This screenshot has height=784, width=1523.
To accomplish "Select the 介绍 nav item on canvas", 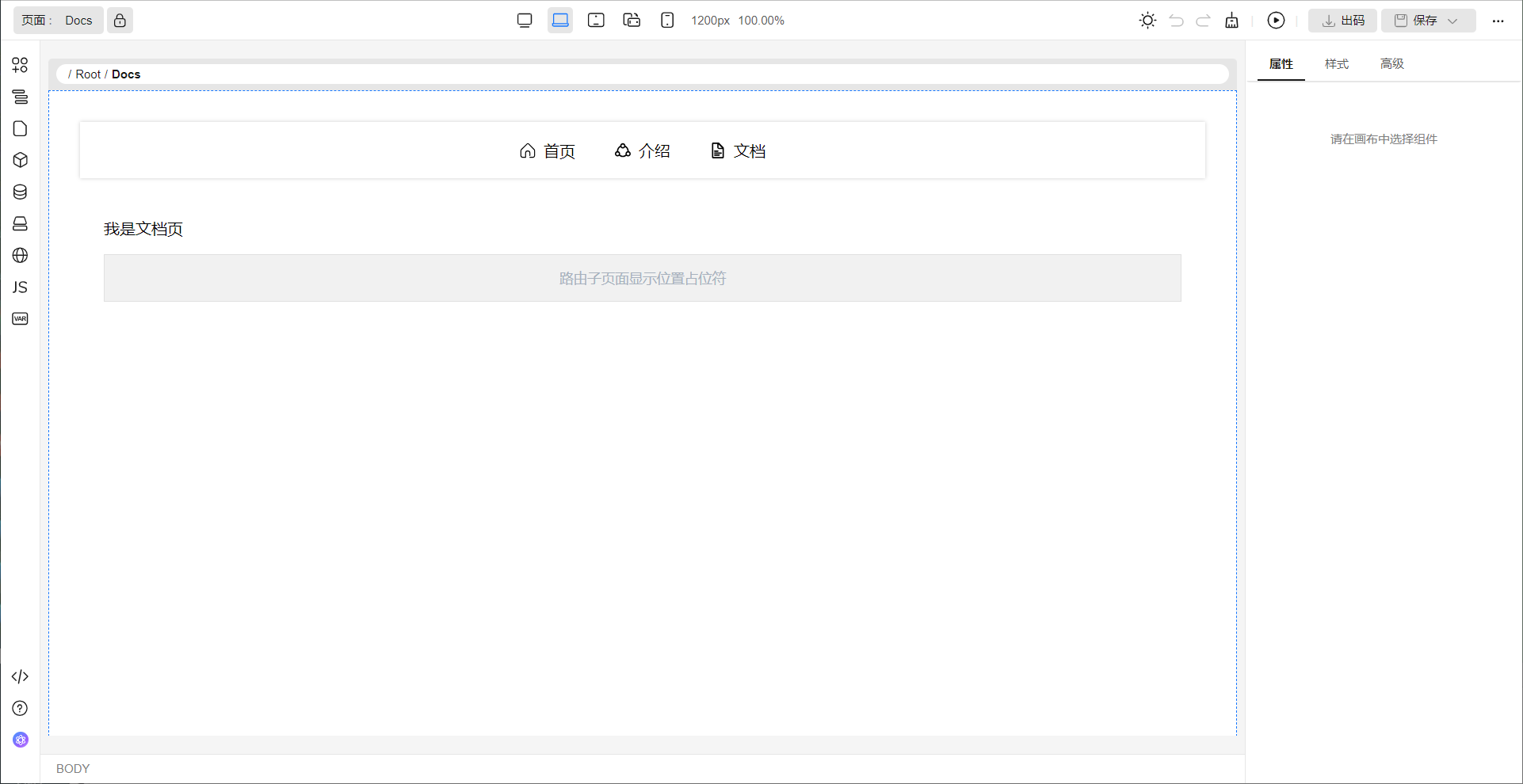I will click(643, 150).
